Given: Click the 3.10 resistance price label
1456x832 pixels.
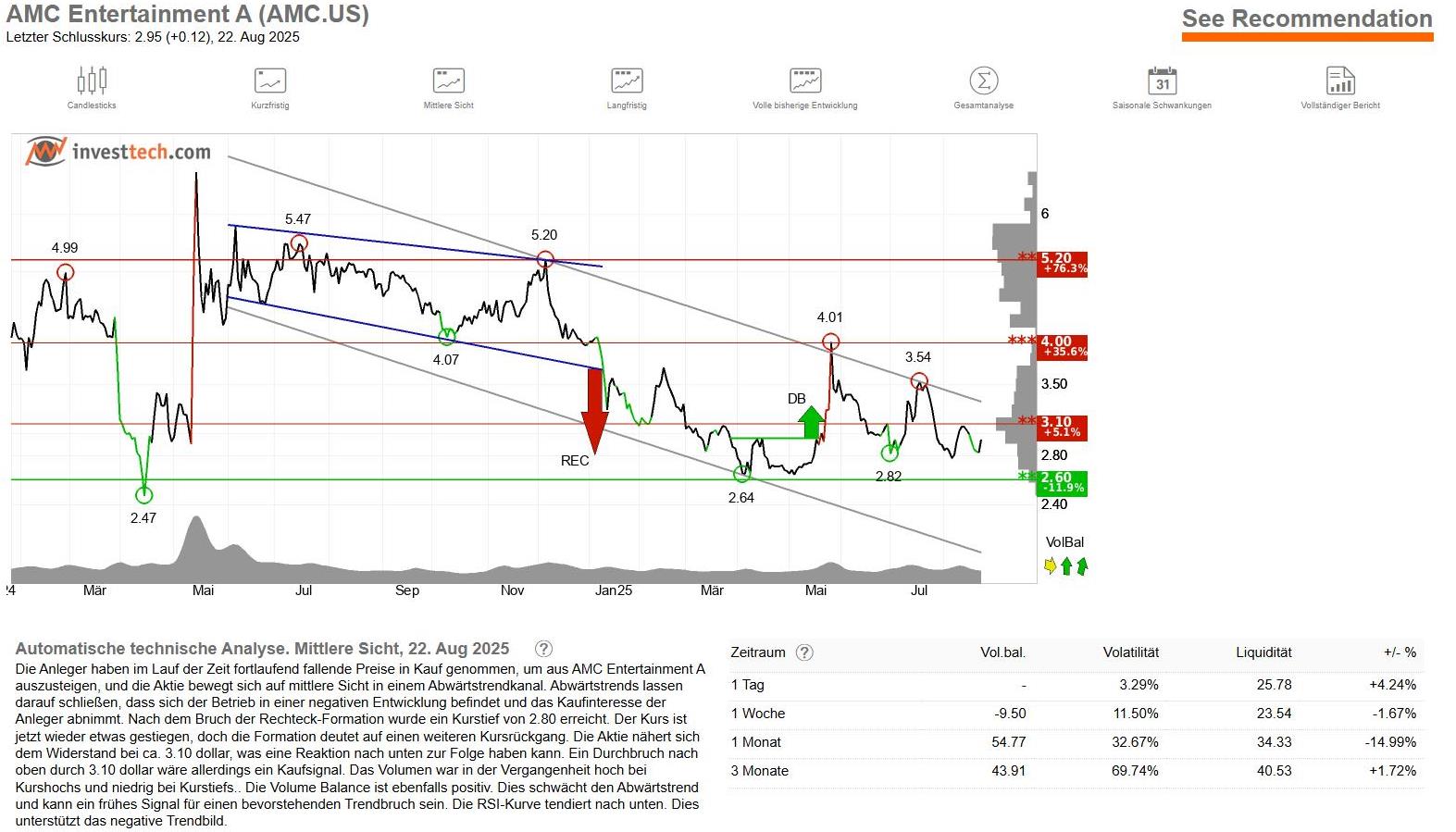Looking at the screenshot, I should click(1062, 428).
